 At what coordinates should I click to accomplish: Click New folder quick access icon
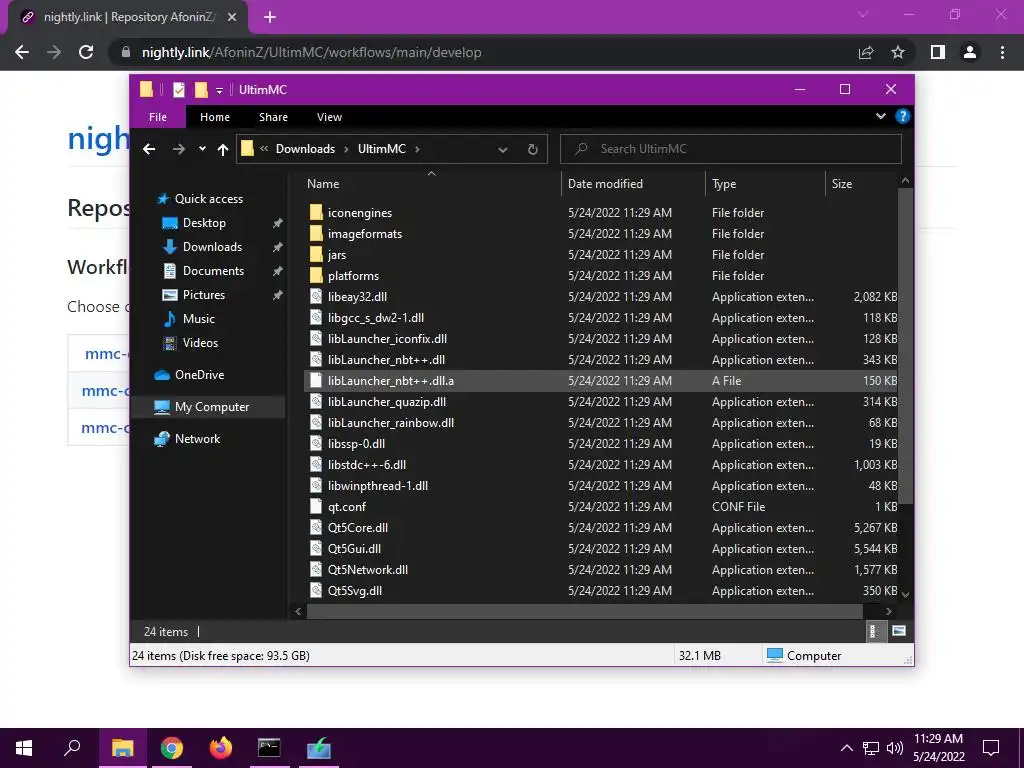tap(201, 89)
